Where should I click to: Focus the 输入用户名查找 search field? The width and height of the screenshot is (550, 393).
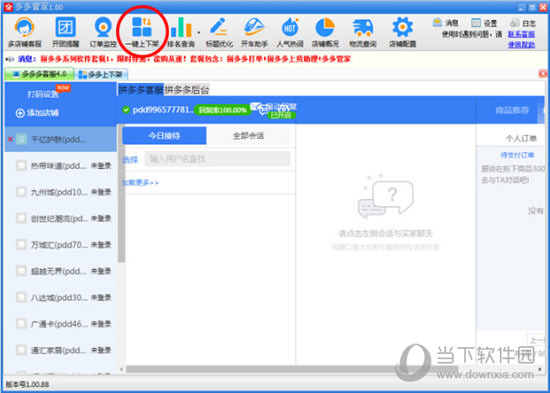tap(217, 159)
